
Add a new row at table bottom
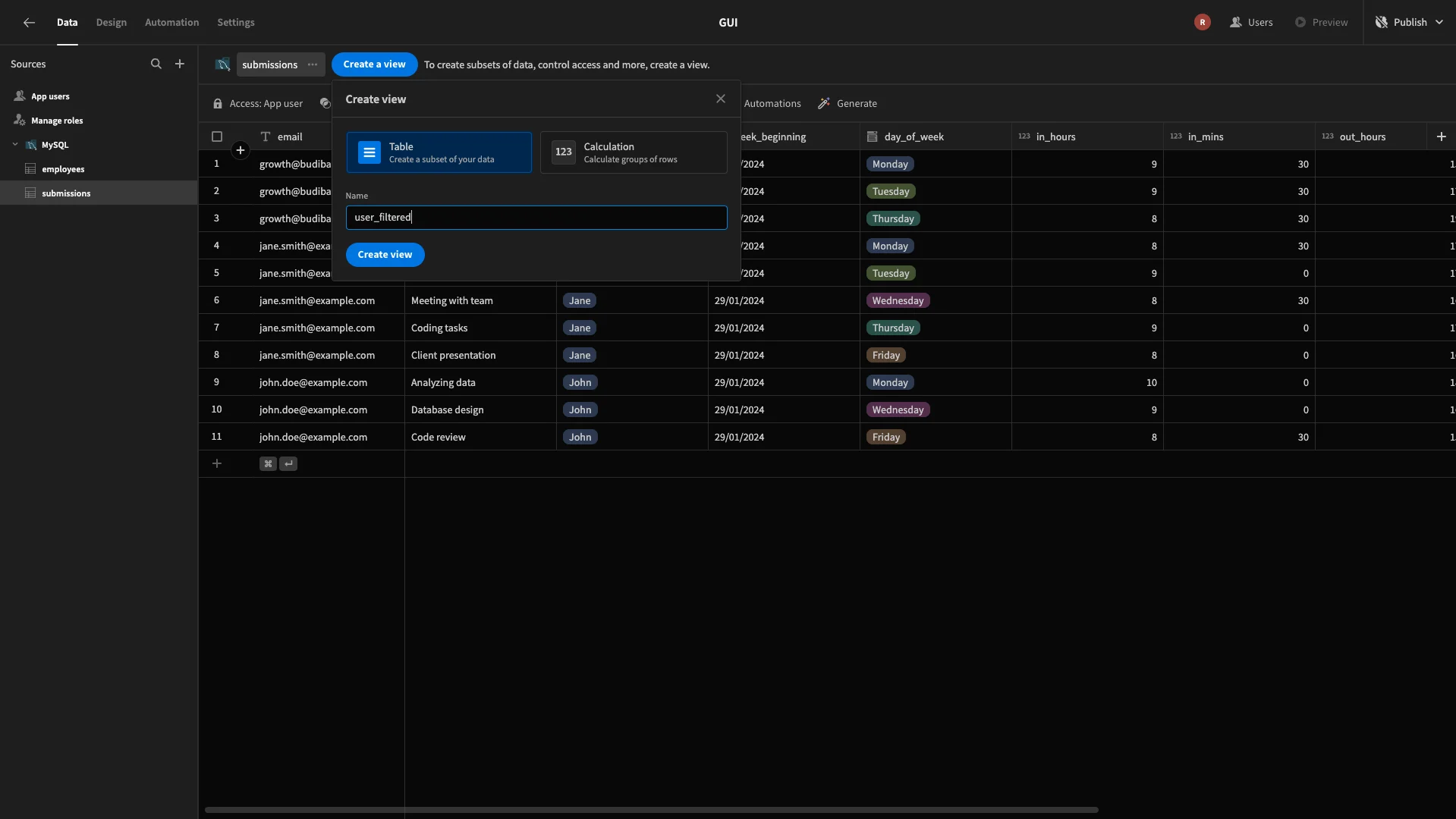click(x=217, y=464)
